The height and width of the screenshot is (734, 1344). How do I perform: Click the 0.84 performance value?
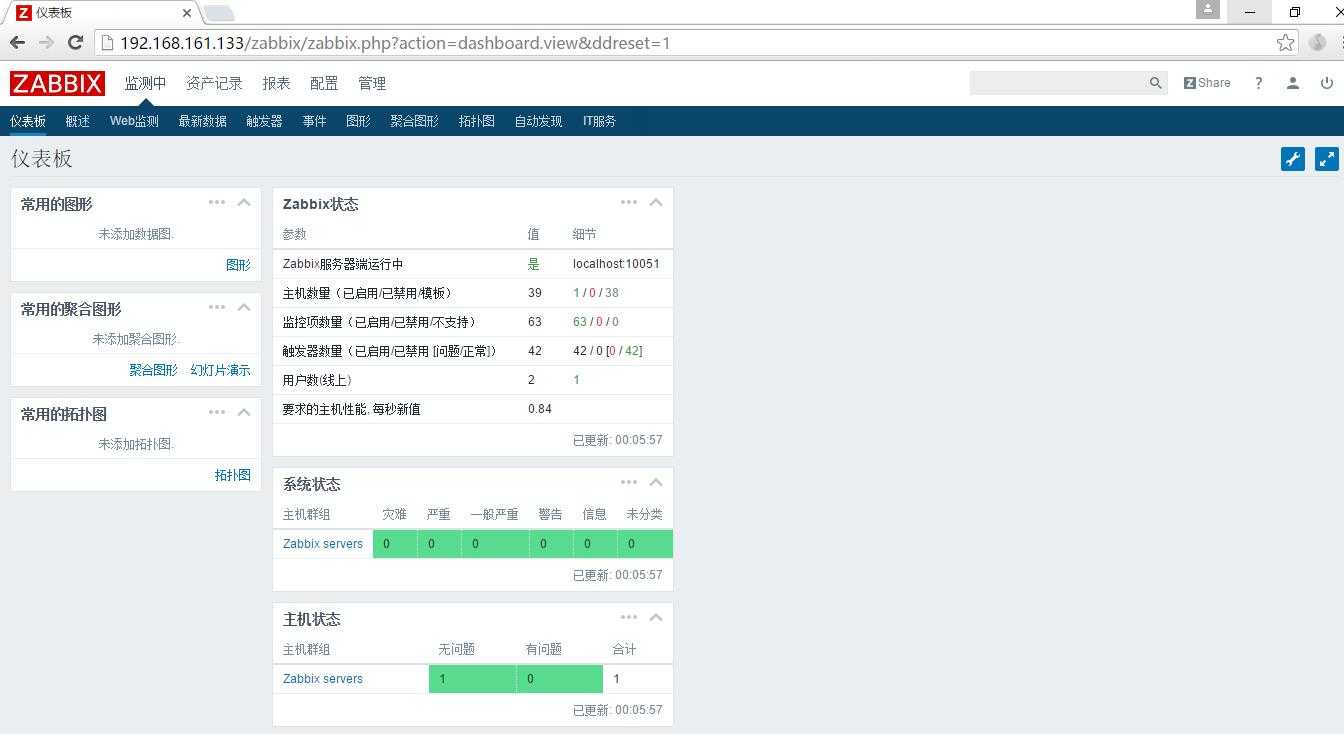click(540, 409)
